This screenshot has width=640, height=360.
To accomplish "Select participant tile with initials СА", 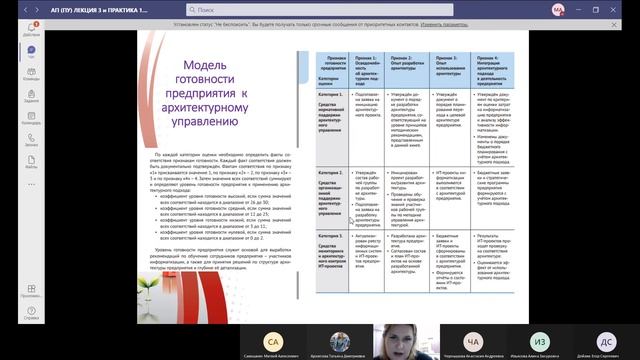I will (x=273, y=342).
